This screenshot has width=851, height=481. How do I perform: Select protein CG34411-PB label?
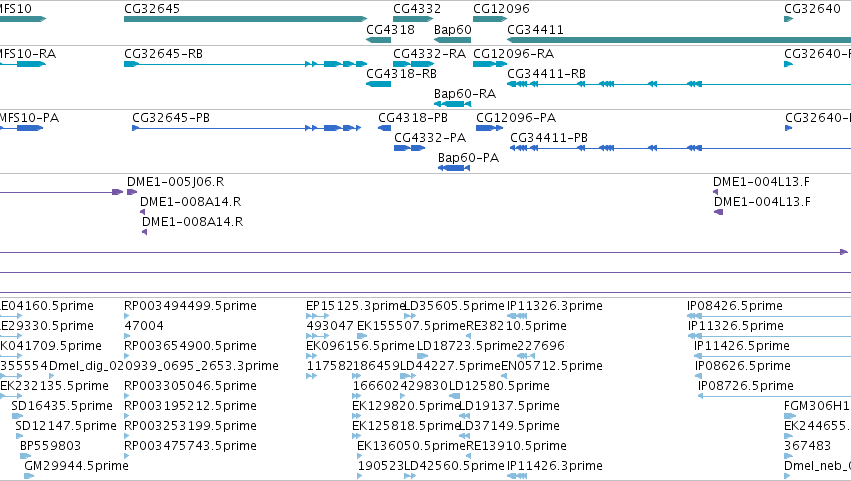click(549, 138)
